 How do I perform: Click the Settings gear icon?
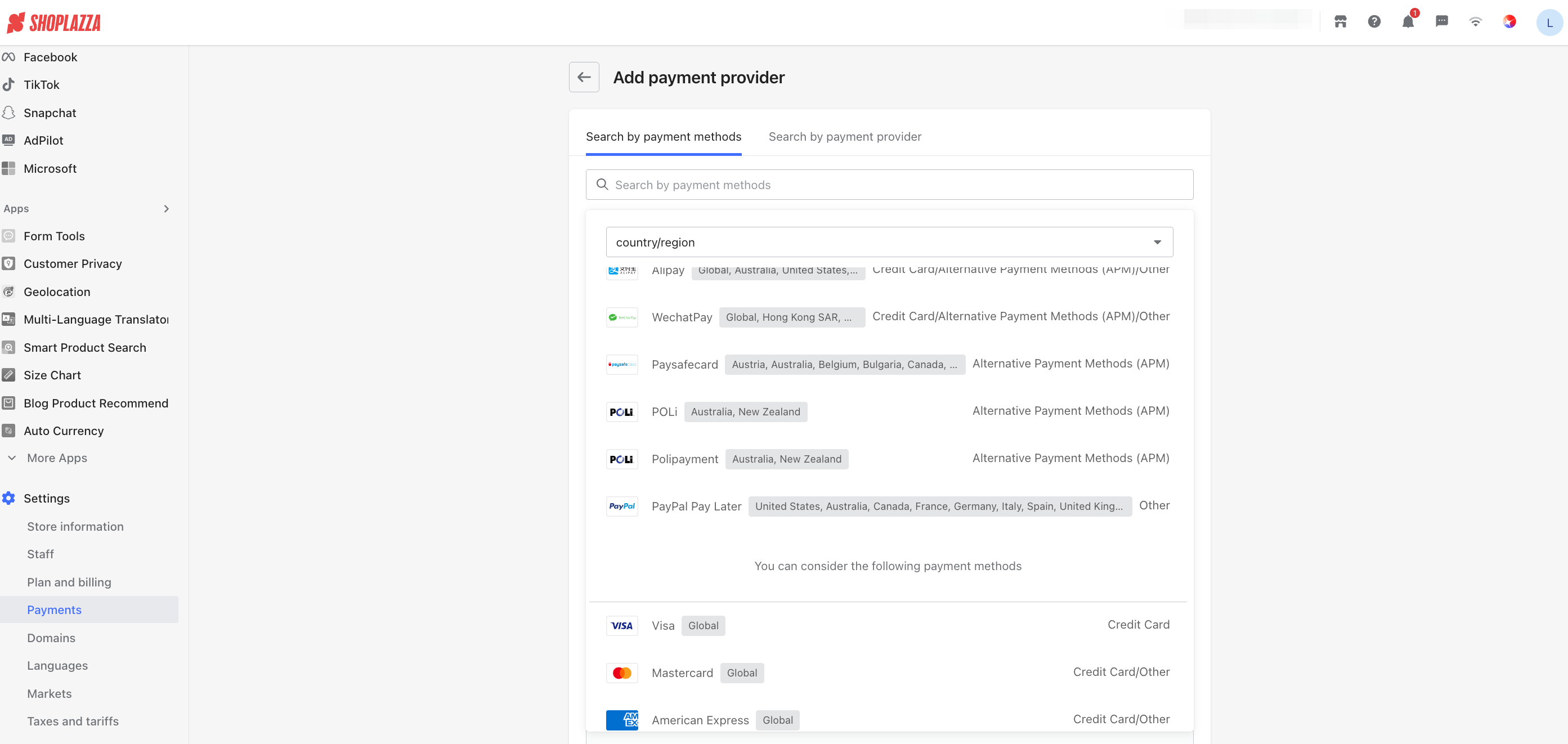click(x=8, y=498)
